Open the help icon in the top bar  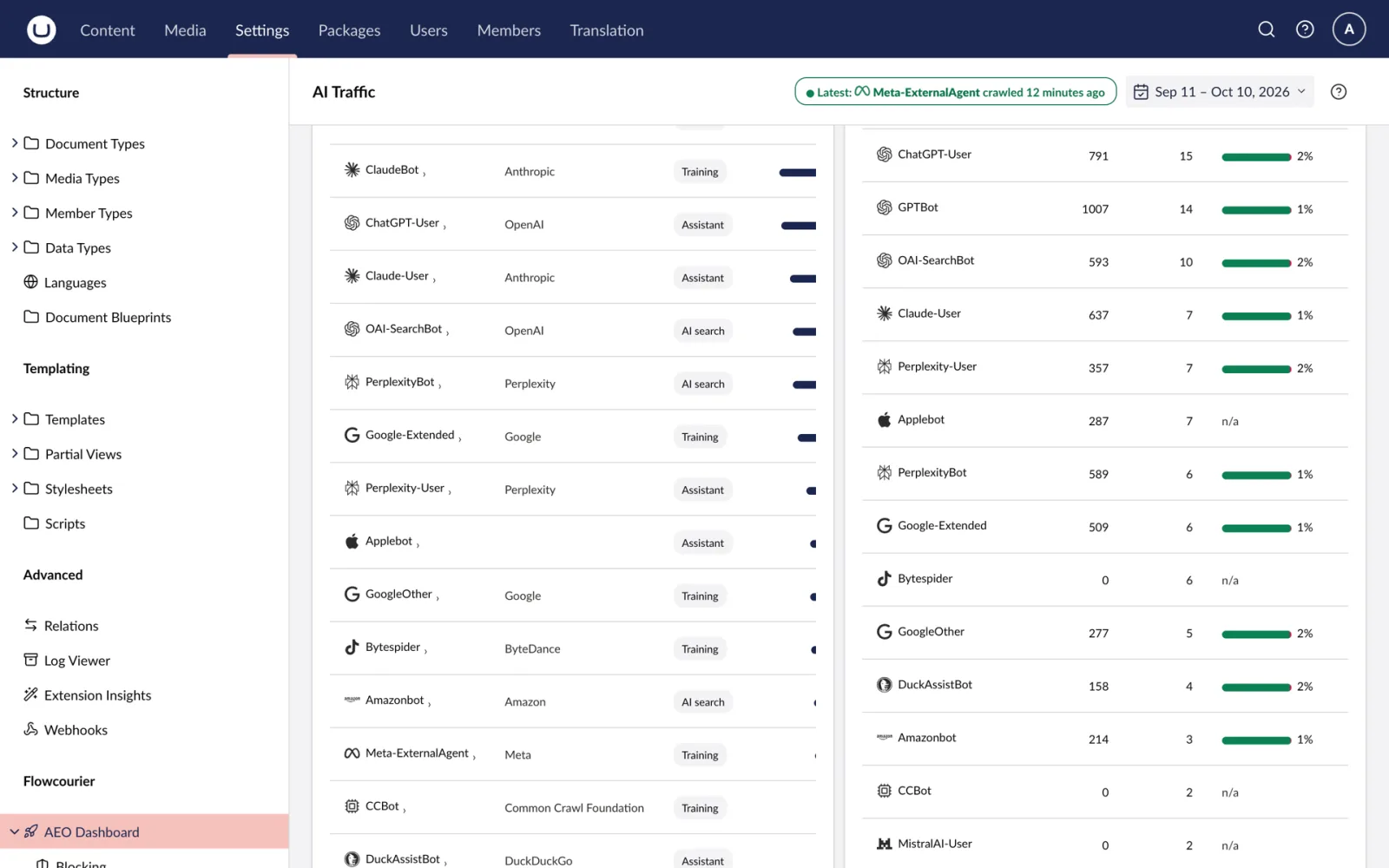(x=1305, y=30)
